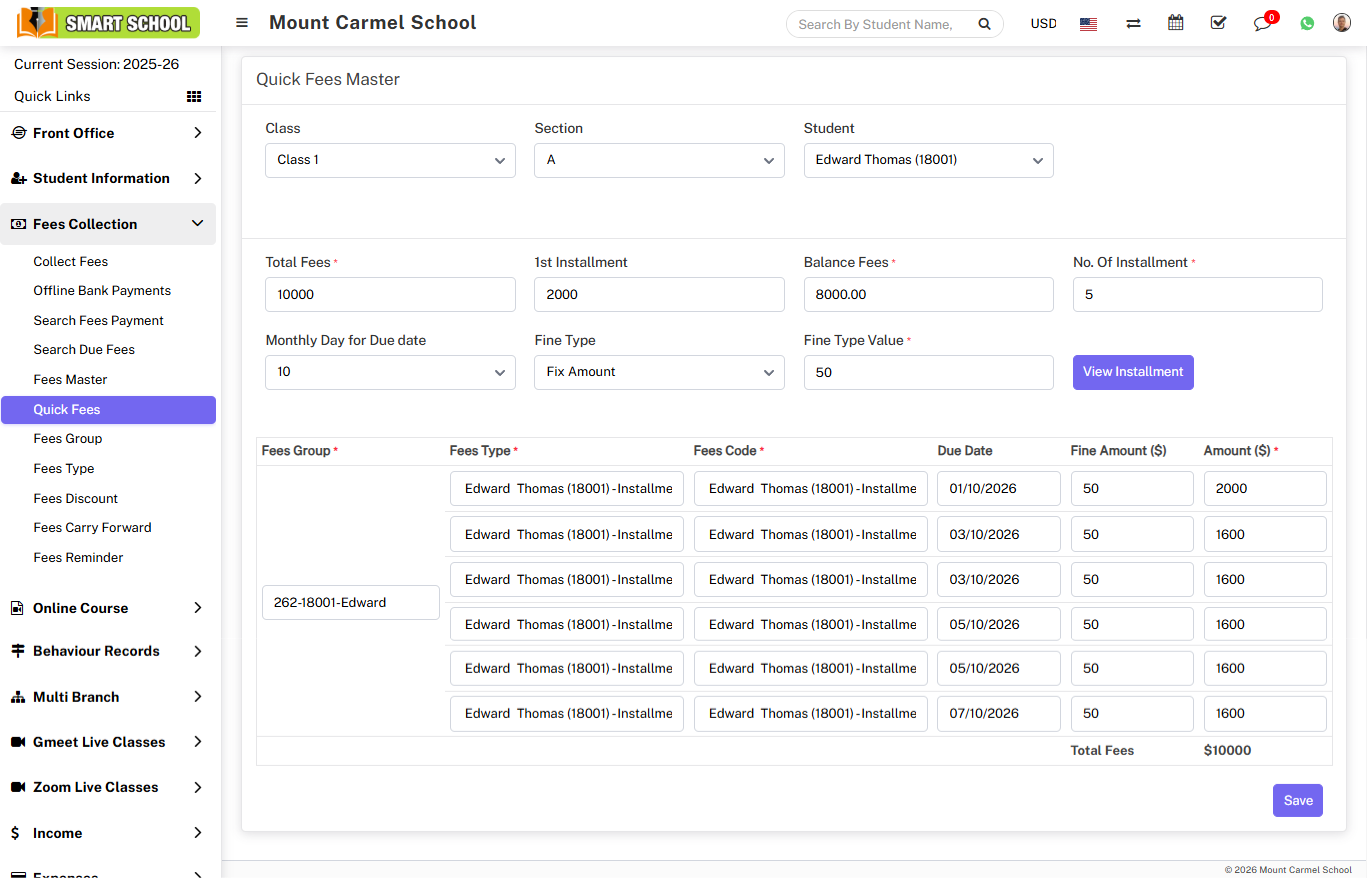1367x879 pixels.
Task: Open the Class dropdown
Action: pos(390,160)
